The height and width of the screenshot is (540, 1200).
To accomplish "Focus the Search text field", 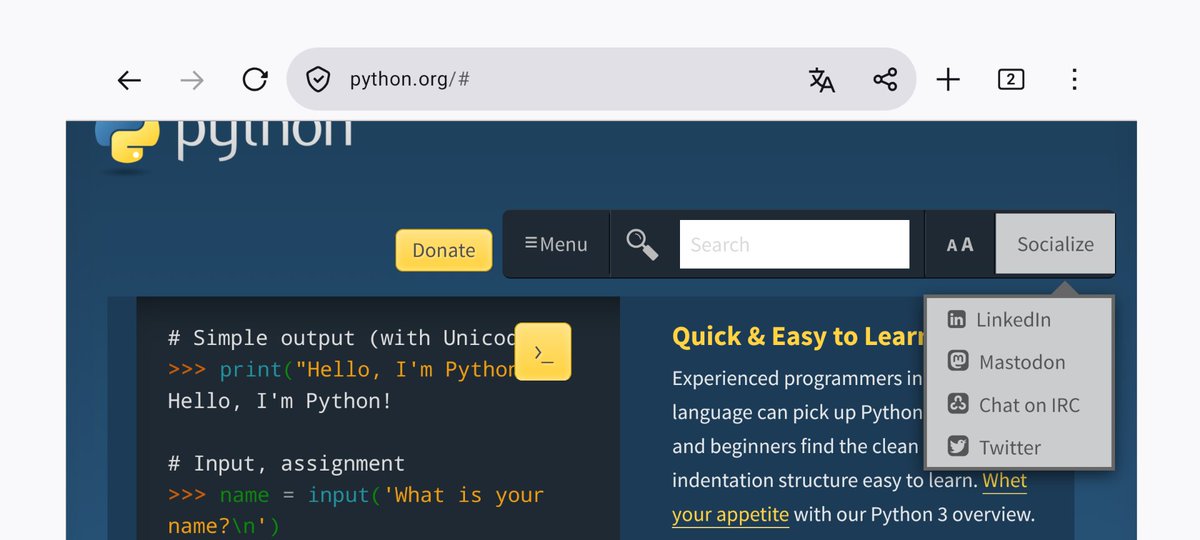I will point(795,244).
